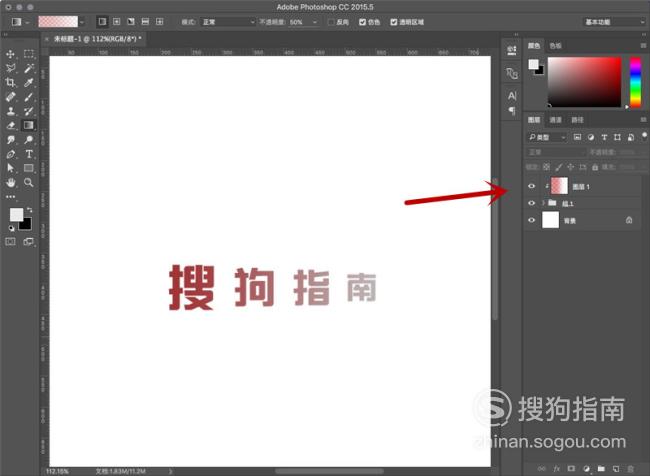The width and height of the screenshot is (650, 476).
Task: Open gradient picker dropdown arrow
Action: coord(82,22)
